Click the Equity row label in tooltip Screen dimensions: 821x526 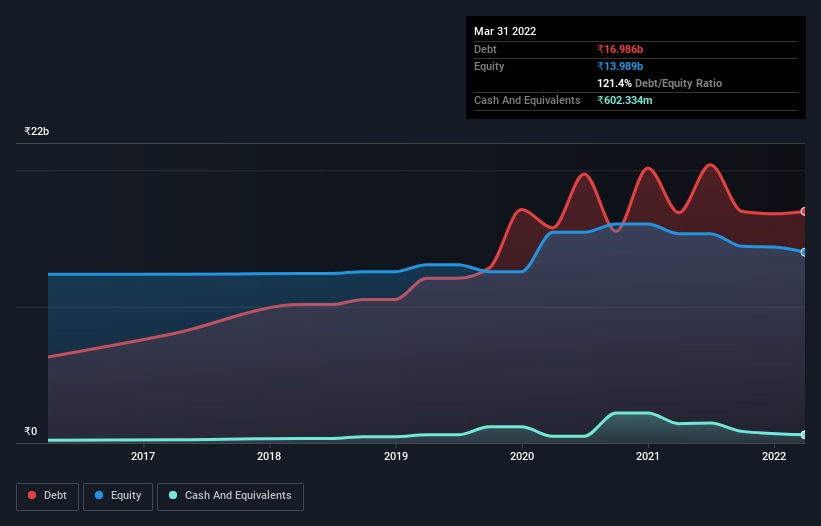pos(489,66)
